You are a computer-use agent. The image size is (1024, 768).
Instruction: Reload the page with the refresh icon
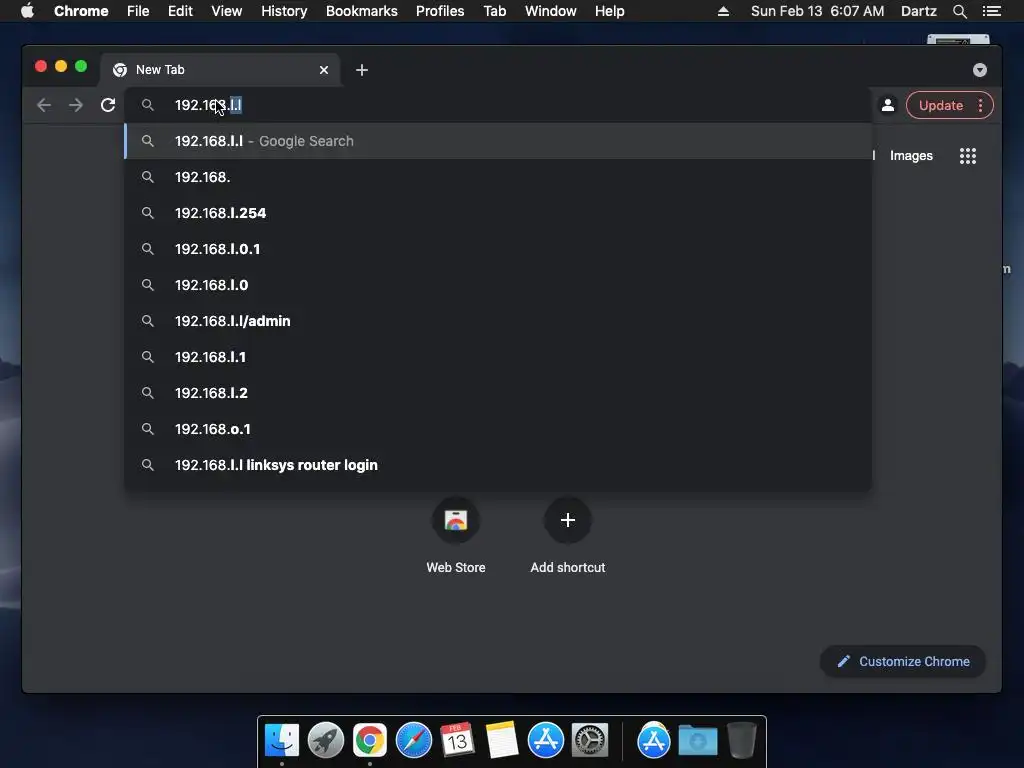click(108, 105)
